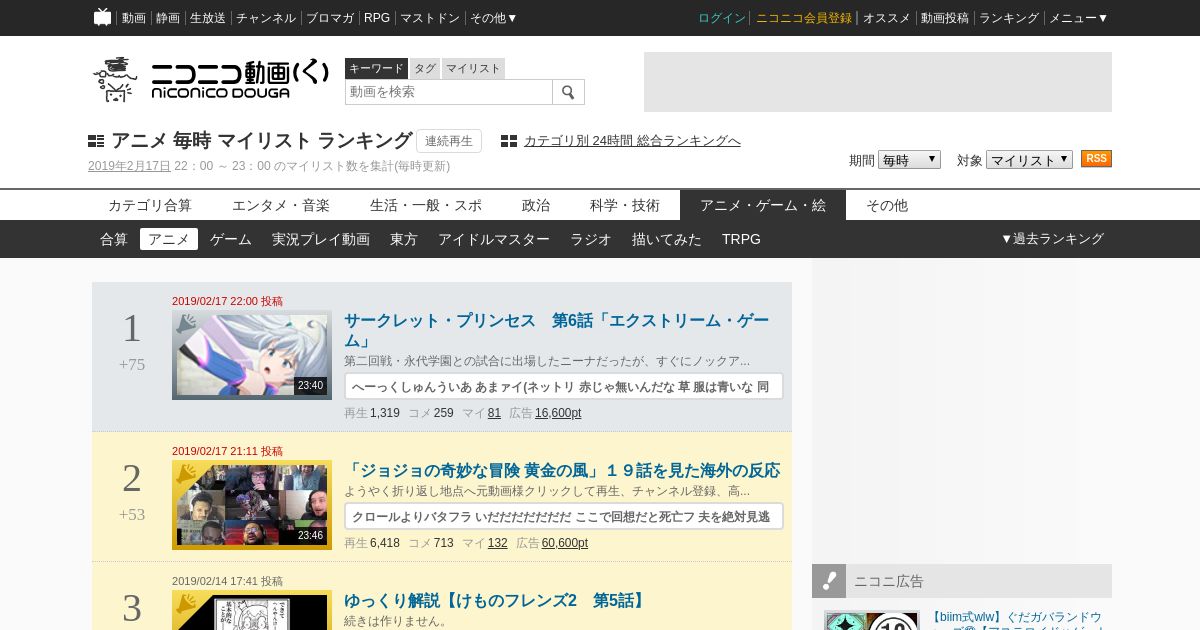Select the ラジオ subcategory

click(x=591, y=239)
